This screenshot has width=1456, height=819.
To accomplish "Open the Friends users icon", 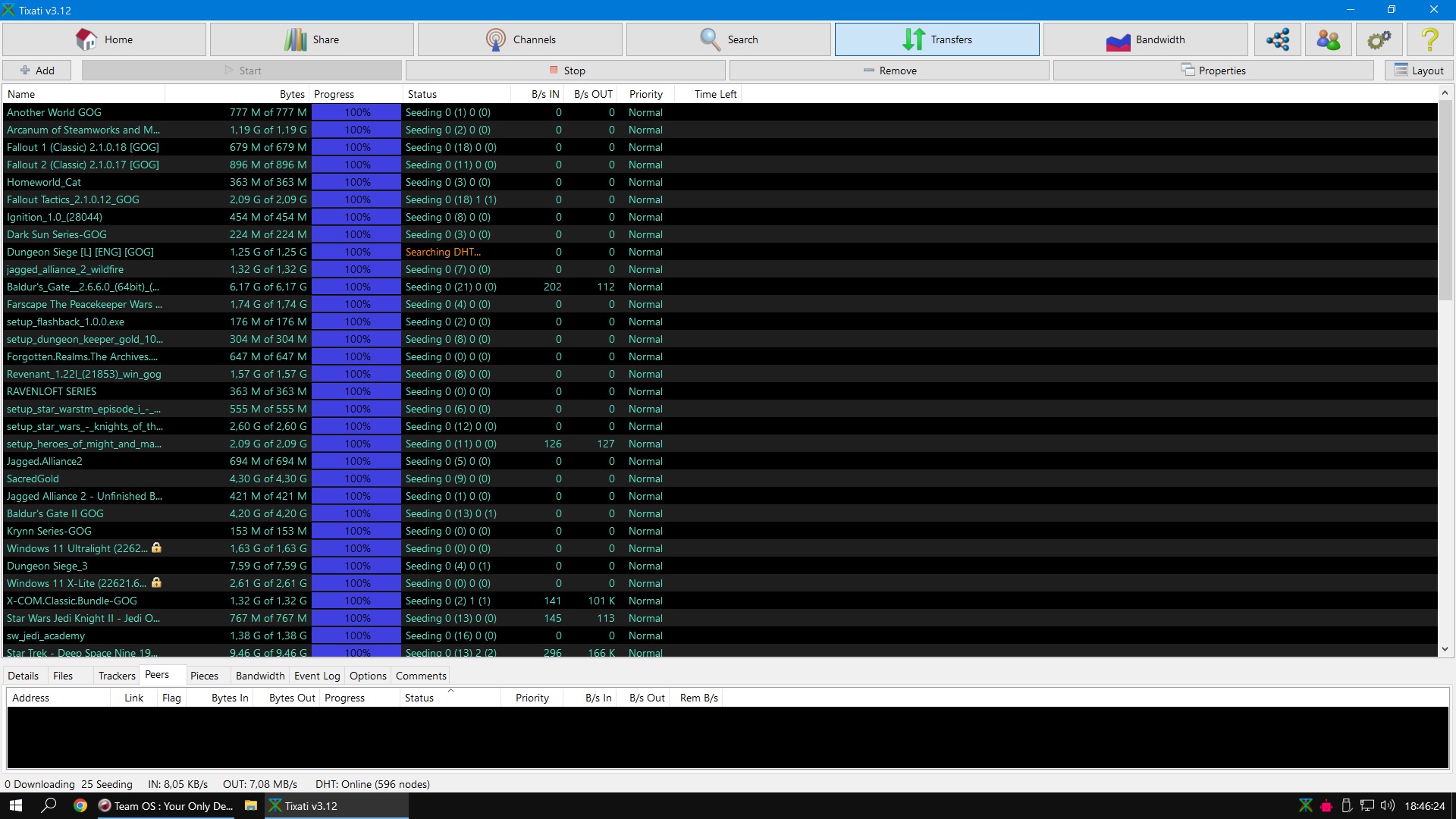I will tap(1329, 39).
